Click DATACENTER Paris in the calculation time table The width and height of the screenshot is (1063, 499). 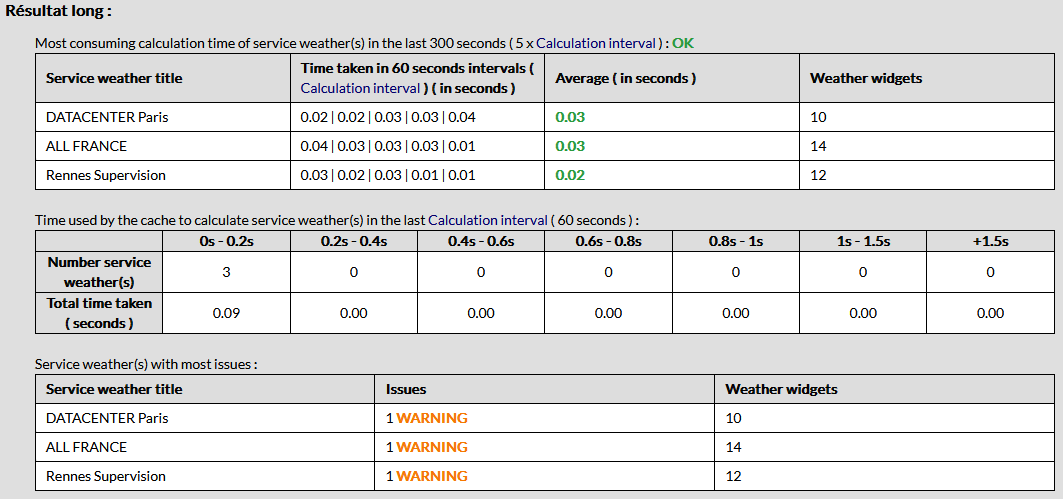click(x=107, y=117)
